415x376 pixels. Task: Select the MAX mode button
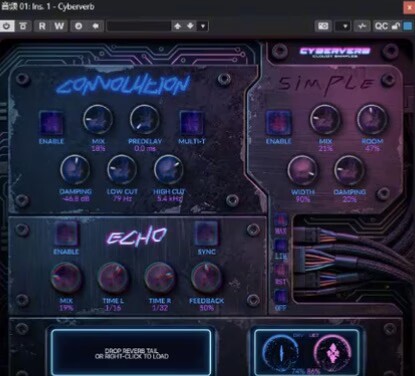tap(281, 220)
